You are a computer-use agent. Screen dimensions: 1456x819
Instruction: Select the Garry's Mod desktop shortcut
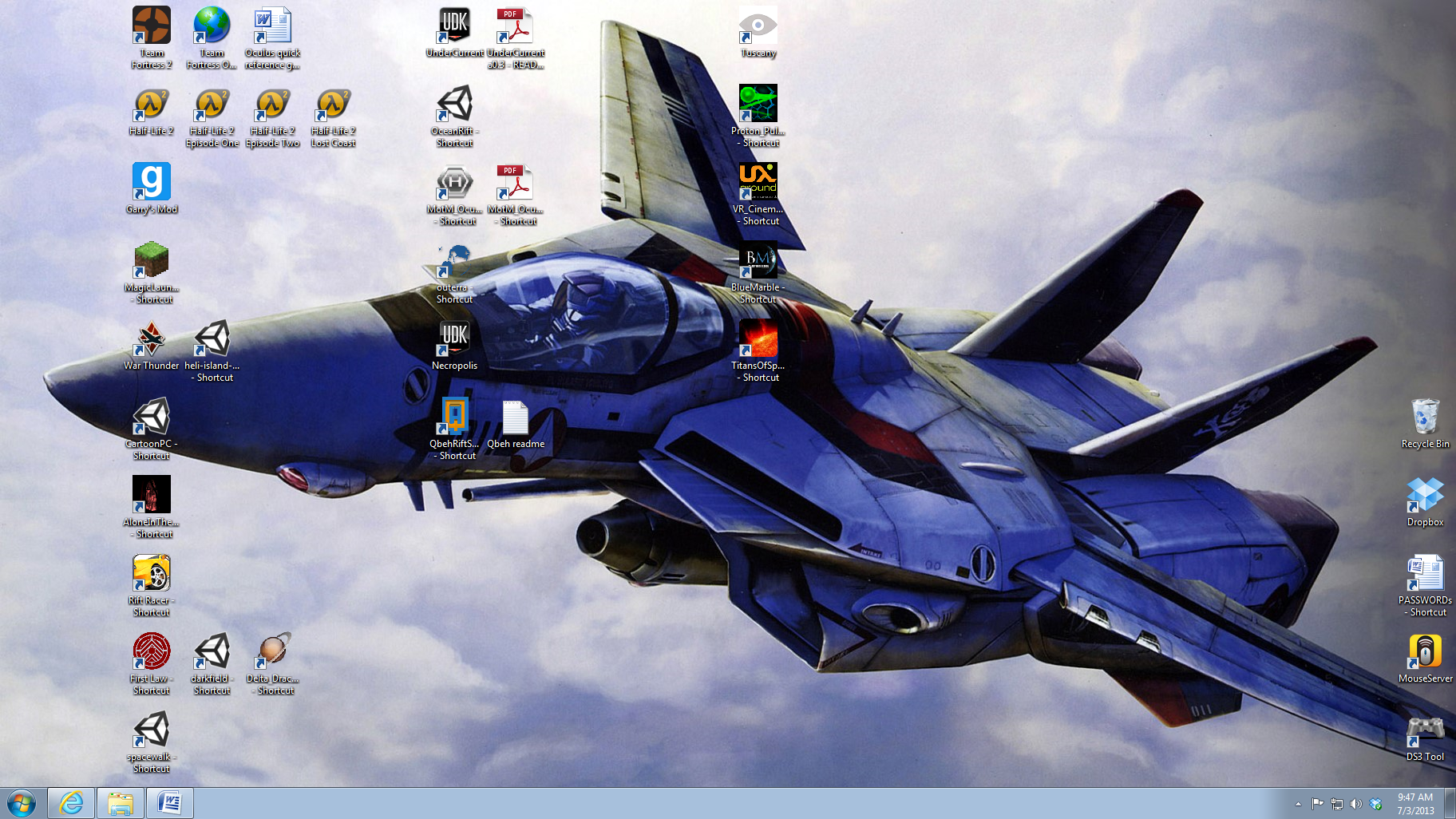click(151, 183)
